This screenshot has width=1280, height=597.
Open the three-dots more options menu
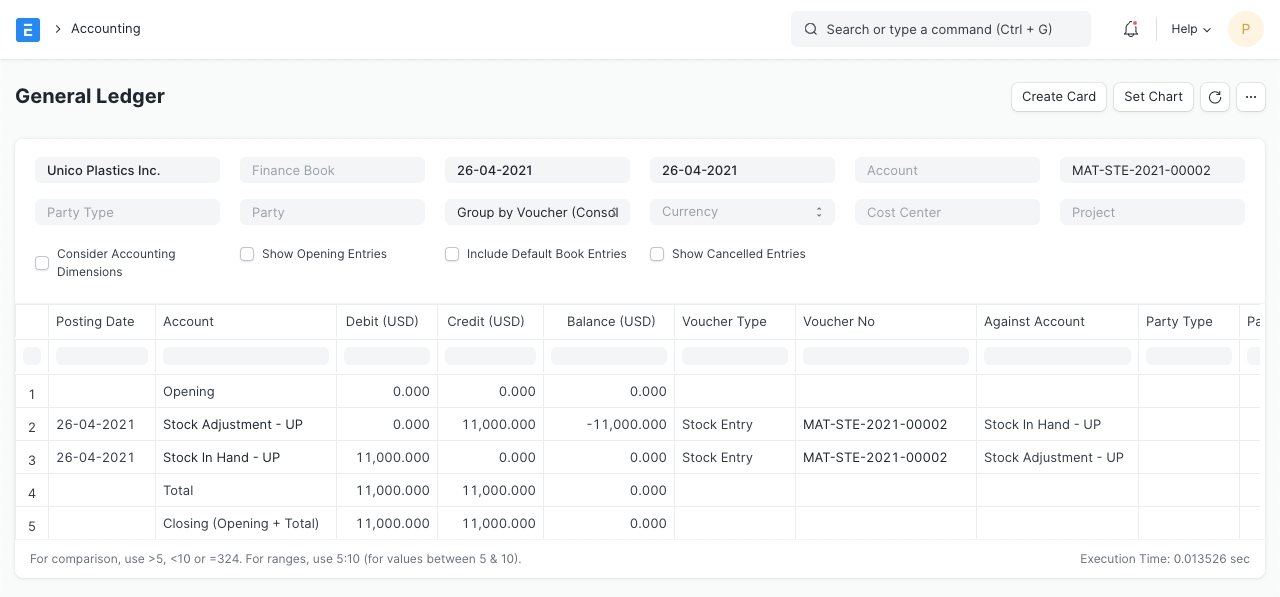(x=1251, y=97)
